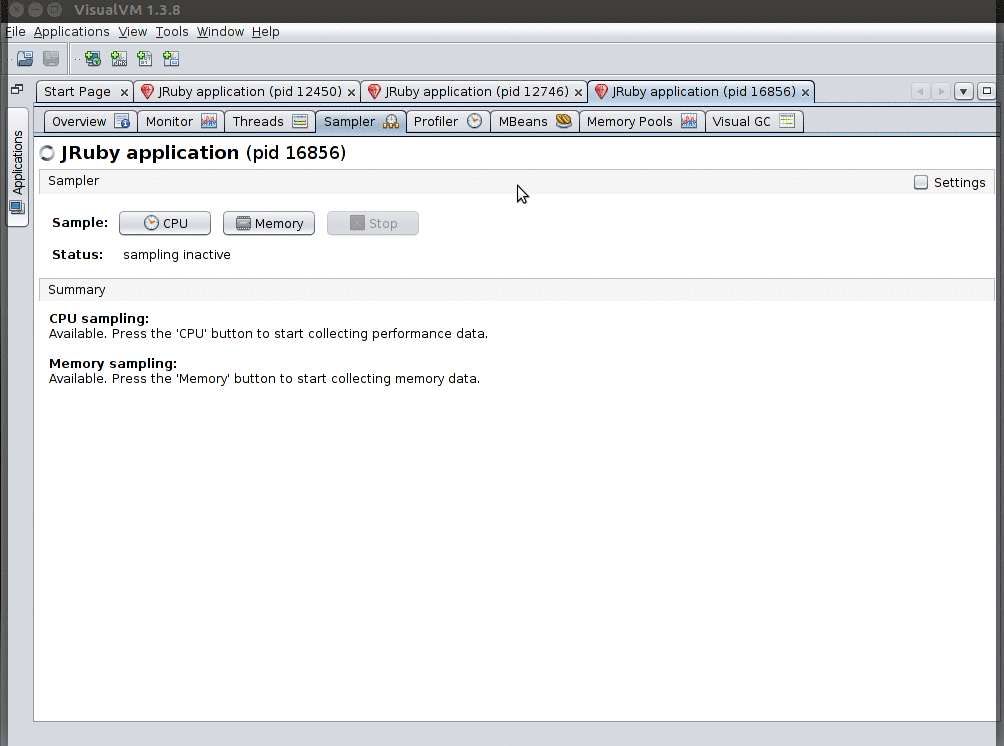This screenshot has width=1004, height=746.
Task: Open the Threads tab
Action: point(270,121)
